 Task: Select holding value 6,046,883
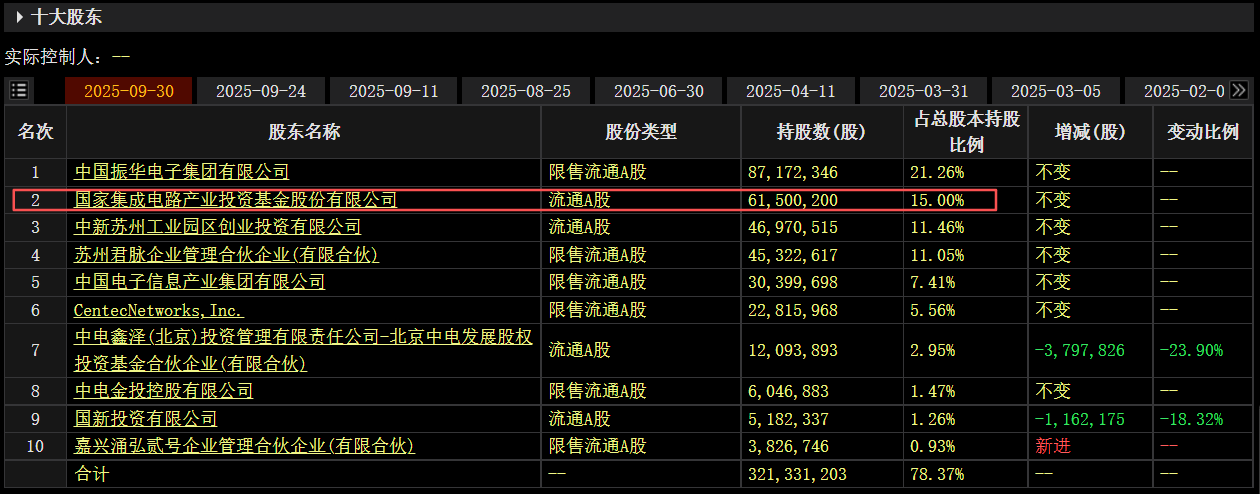tap(788, 391)
